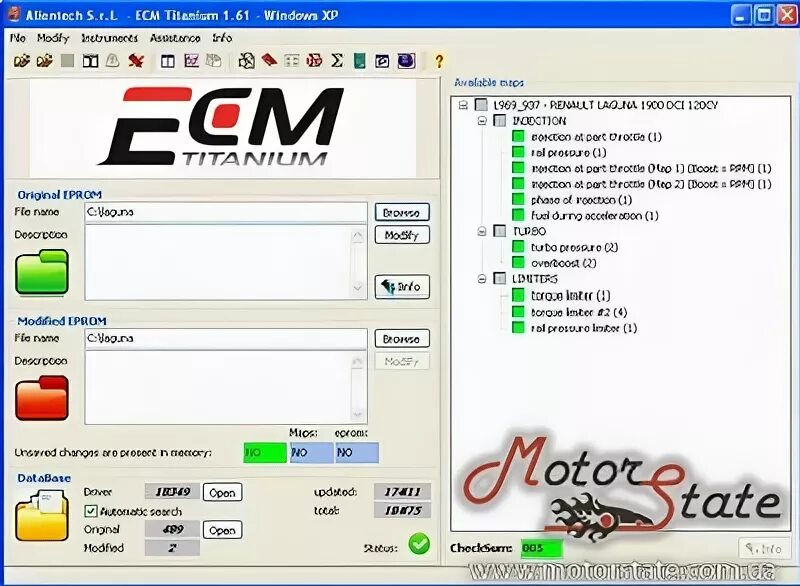Toggle the rail pressure (1) green checkbox

518,152
